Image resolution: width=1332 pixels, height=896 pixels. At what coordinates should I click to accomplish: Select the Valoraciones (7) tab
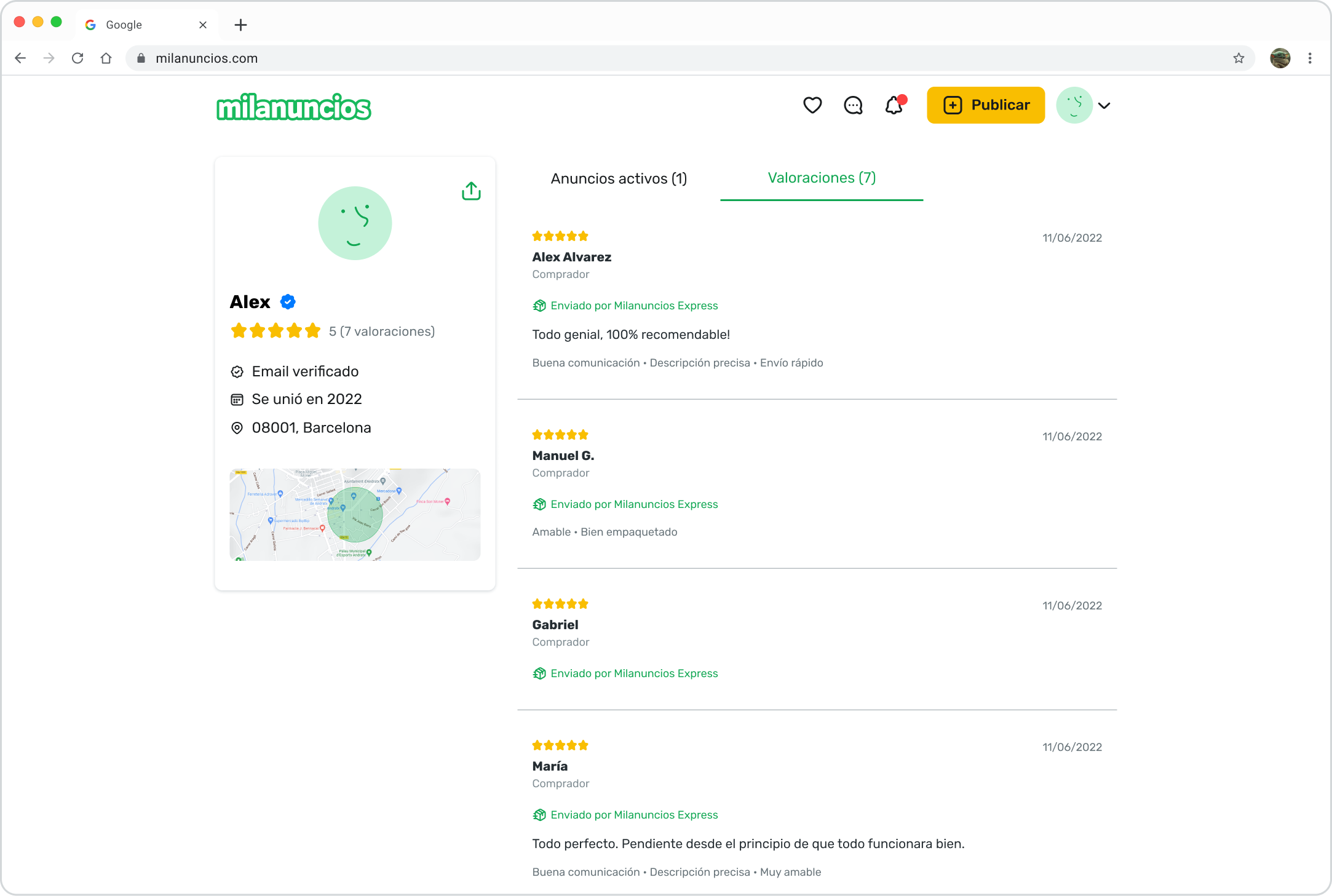pos(822,178)
